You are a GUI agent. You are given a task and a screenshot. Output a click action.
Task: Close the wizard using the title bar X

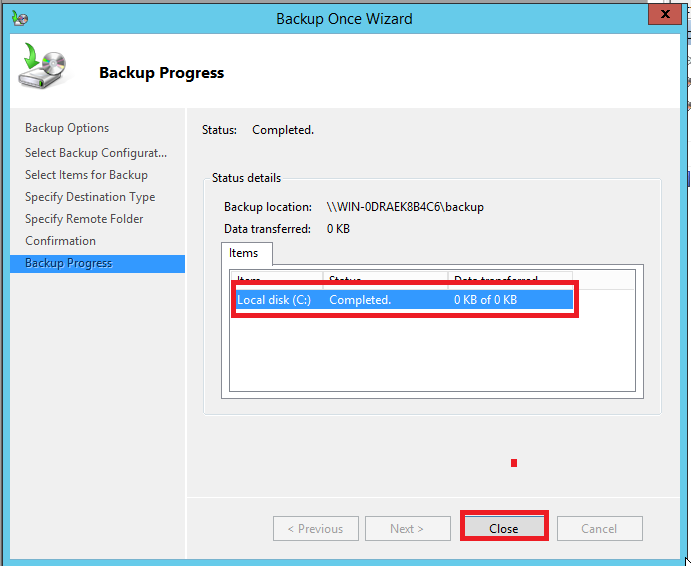pos(665,14)
